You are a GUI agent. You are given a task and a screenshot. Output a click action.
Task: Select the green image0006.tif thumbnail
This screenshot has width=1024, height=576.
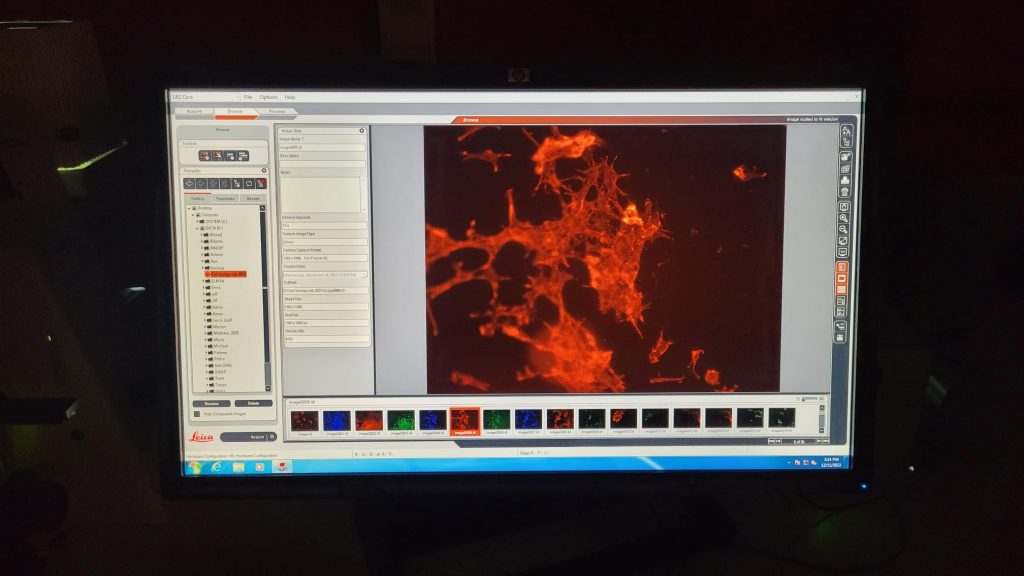[x=496, y=421]
